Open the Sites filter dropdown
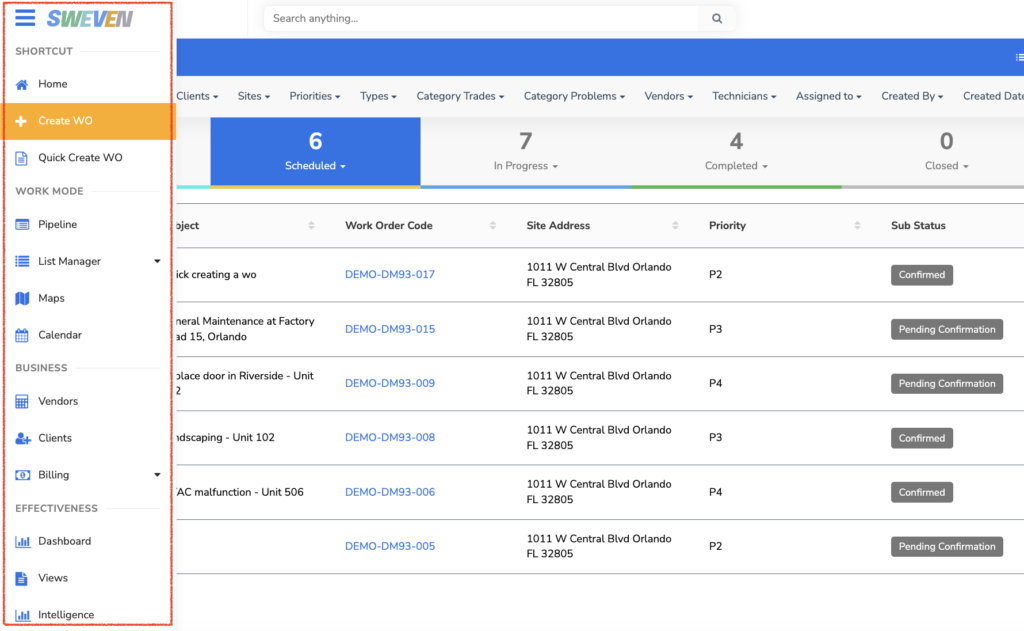This screenshot has height=631, width=1024. tap(253, 96)
